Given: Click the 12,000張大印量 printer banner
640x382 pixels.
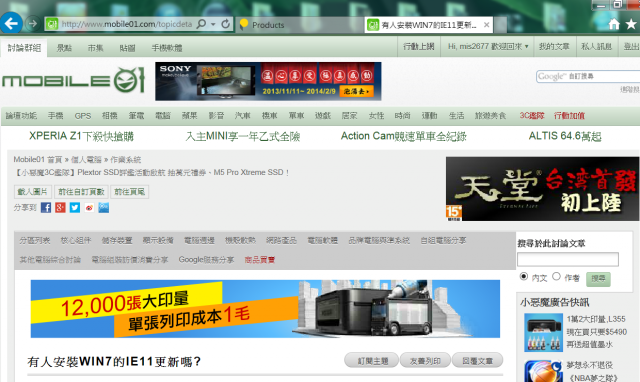Looking at the screenshot, I should coord(265,309).
